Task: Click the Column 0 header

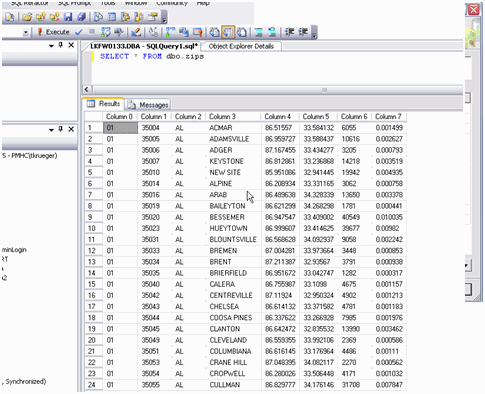Action: coord(119,117)
